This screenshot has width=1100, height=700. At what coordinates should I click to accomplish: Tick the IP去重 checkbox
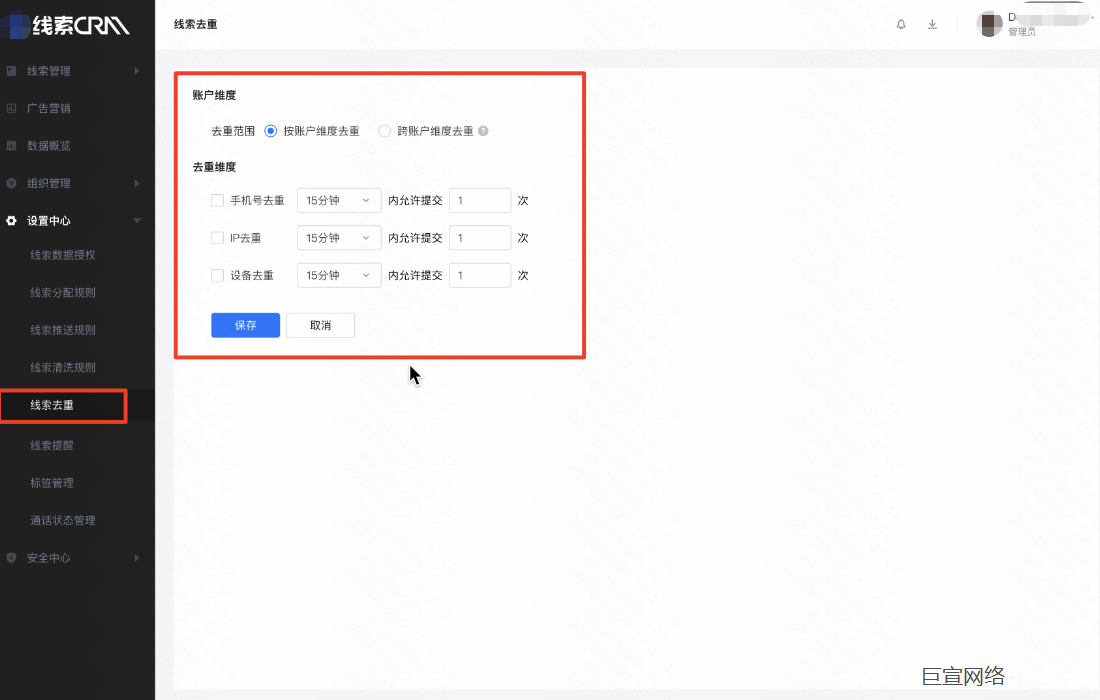pos(217,238)
